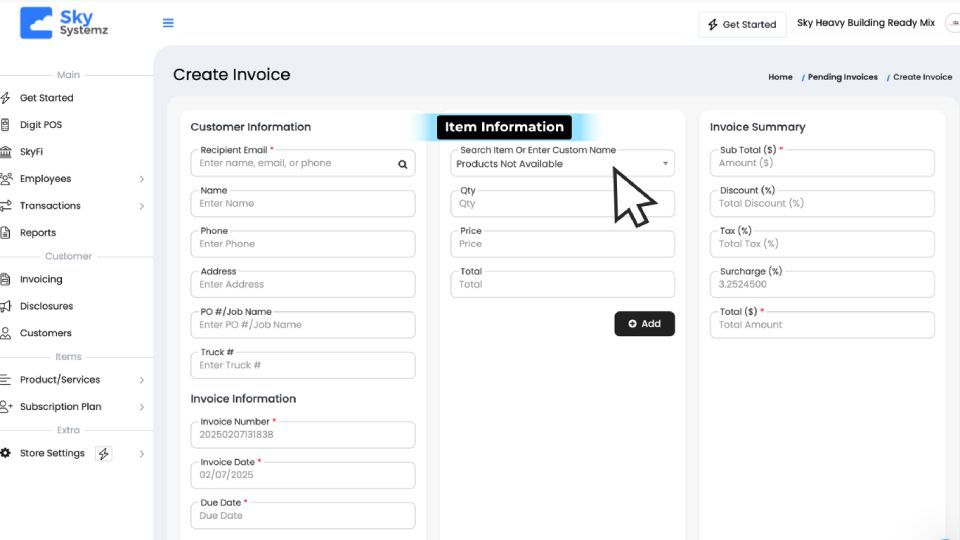
Task: Click the Disclosures megaphone icon
Action: click(6, 306)
